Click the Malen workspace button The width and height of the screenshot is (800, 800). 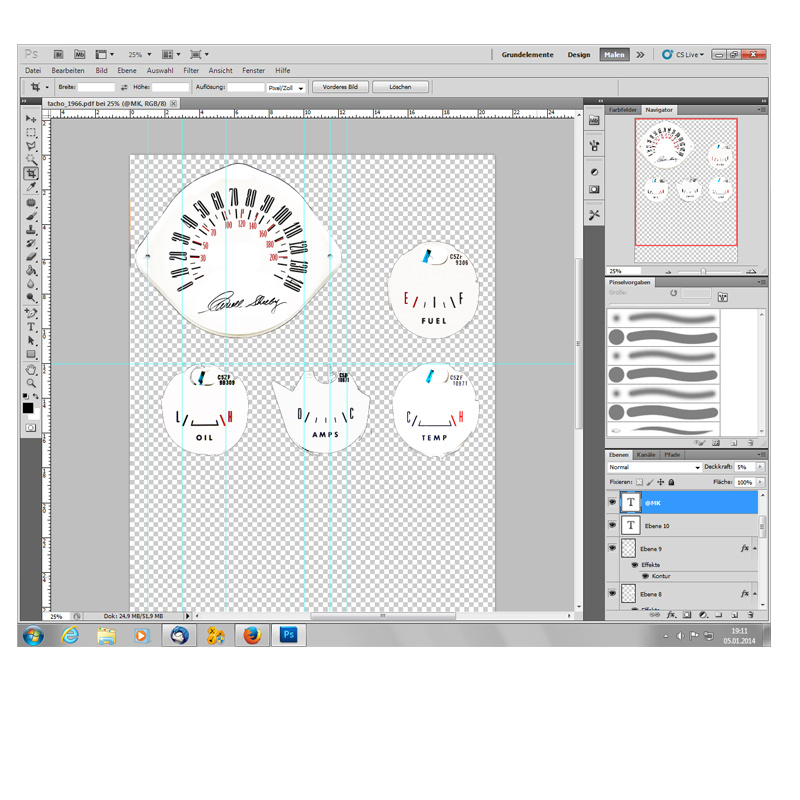coord(614,55)
